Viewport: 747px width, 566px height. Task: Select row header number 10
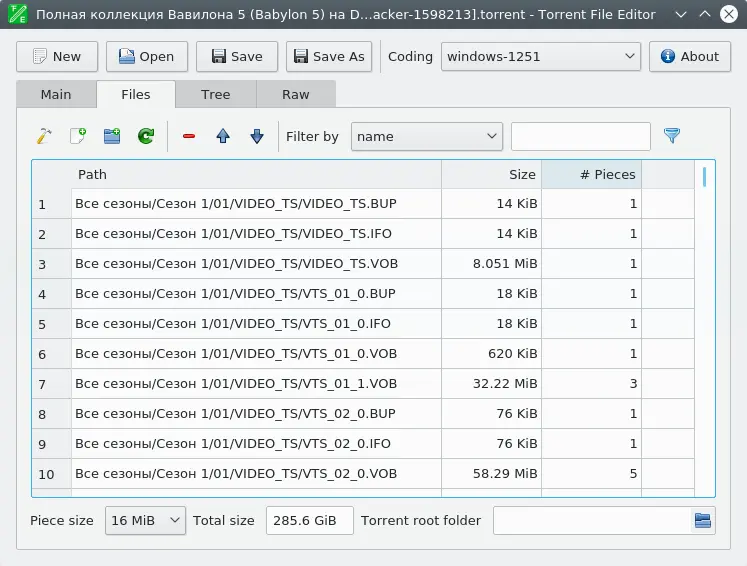(x=51, y=475)
